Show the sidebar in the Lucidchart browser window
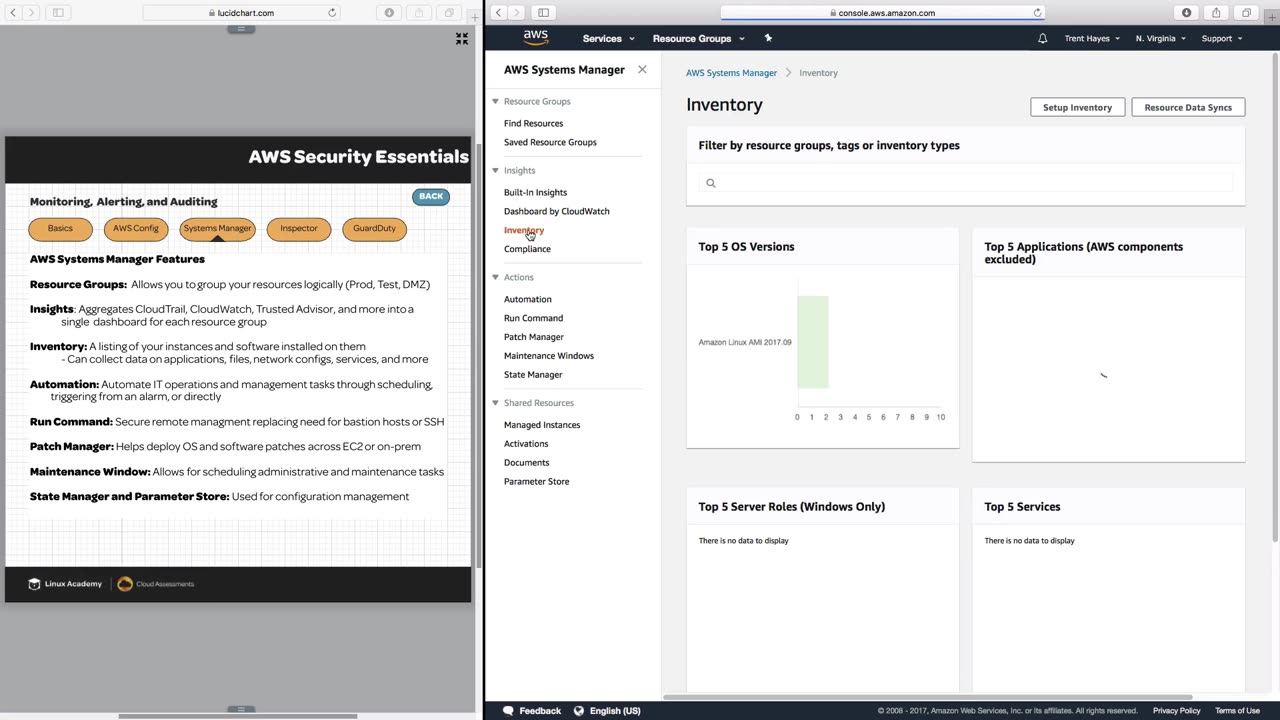The width and height of the screenshot is (1280, 720). point(58,13)
